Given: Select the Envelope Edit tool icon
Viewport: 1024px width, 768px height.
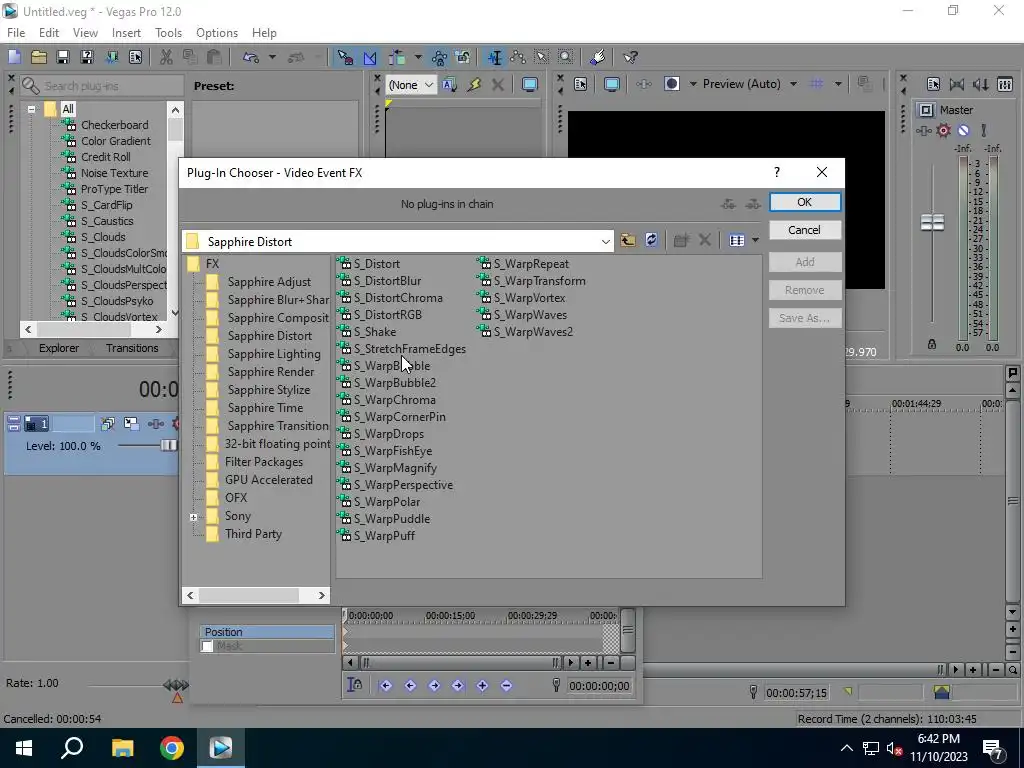Looking at the screenshot, I should pyautogui.click(x=519, y=57).
